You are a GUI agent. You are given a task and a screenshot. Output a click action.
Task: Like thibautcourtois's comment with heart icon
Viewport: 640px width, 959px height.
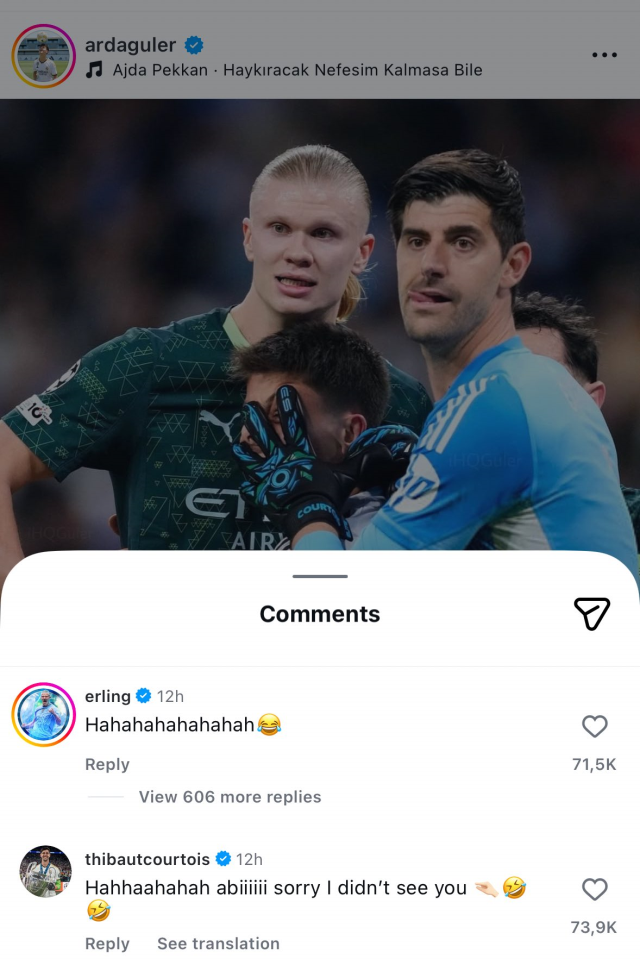(x=594, y=889)
